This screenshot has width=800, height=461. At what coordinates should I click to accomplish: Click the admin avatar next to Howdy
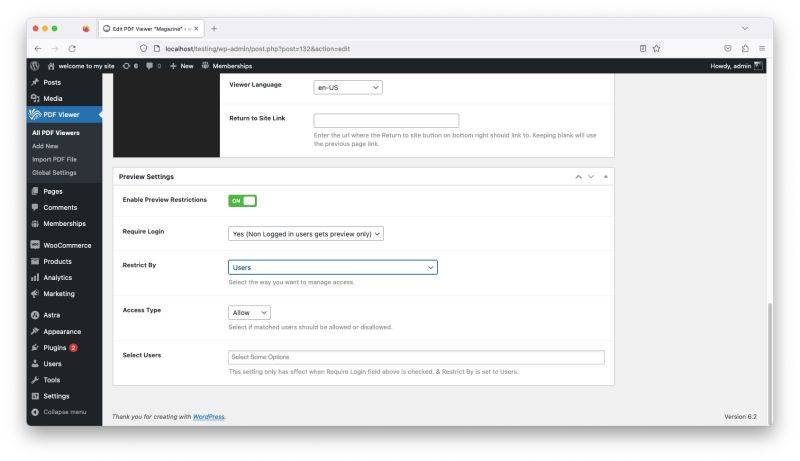[x=758, y=66]
